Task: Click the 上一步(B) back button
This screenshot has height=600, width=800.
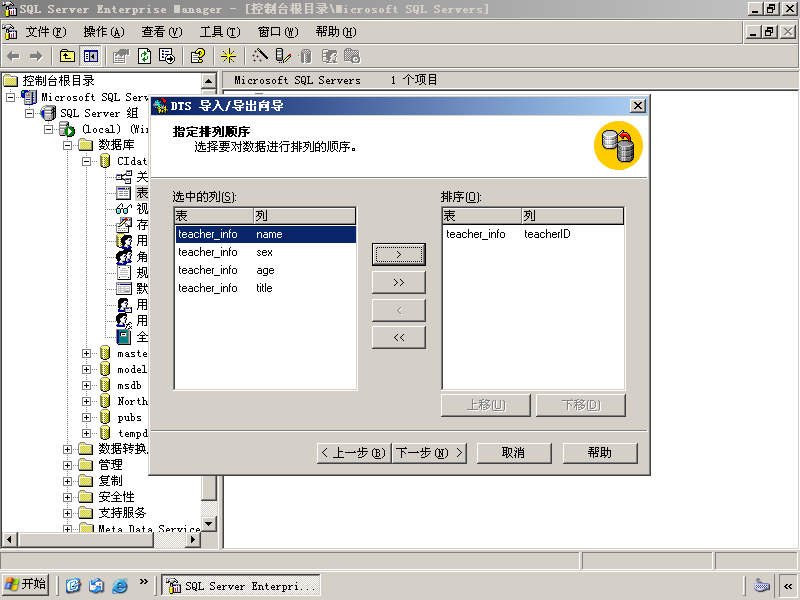Action: point(354,453)
